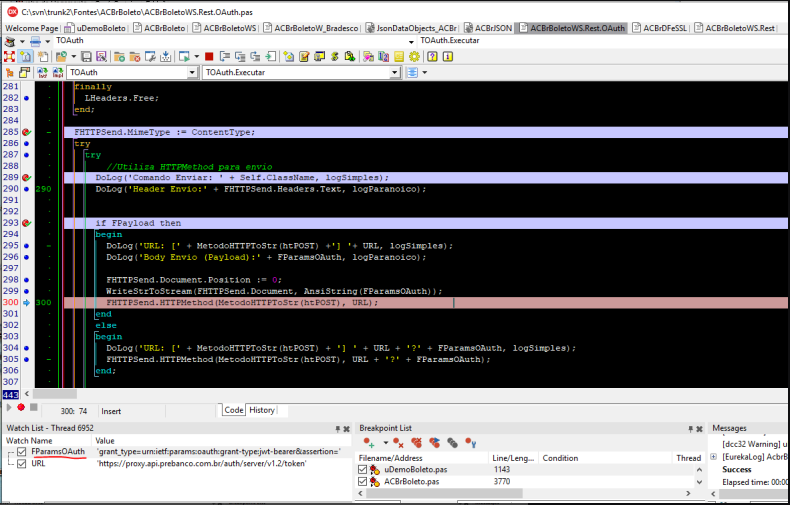The height and width of the screenshot is (505, 790).
Task: Open the ACBrDFeSSL tab
Action: click(x=660, y=28)
